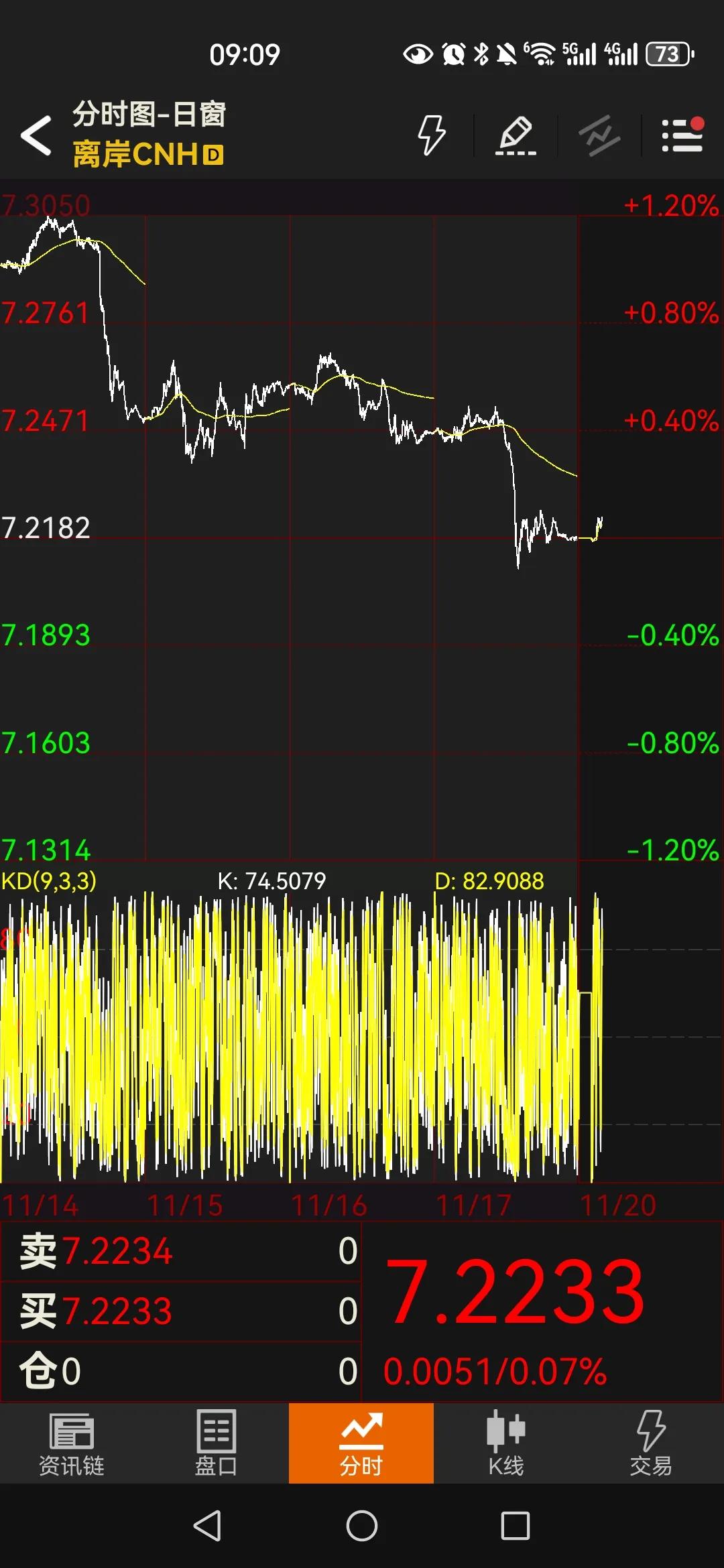724x1568 pixels.
Task: Tap the eye comfort status icon
Action: click(418, 54)
